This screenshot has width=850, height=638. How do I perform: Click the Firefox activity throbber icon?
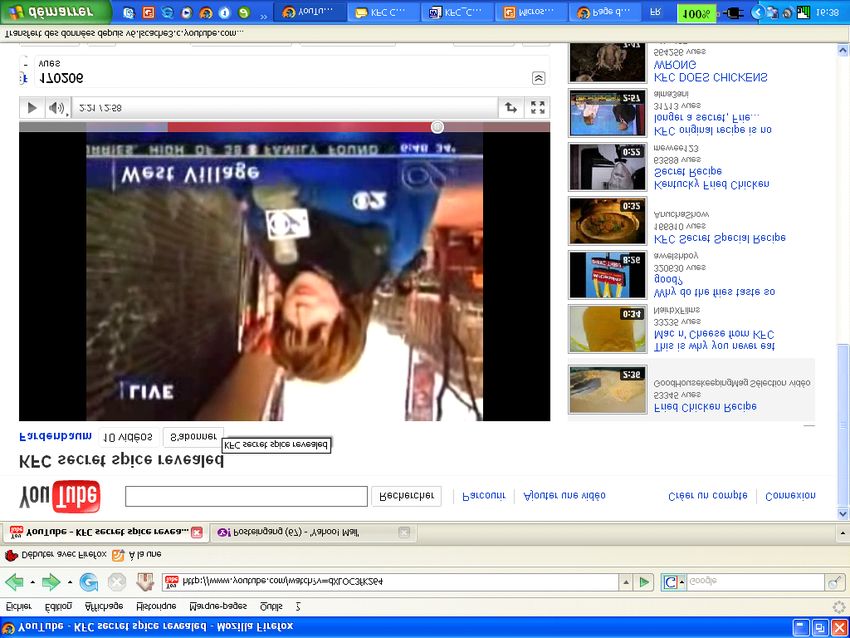tap(838, 607)
